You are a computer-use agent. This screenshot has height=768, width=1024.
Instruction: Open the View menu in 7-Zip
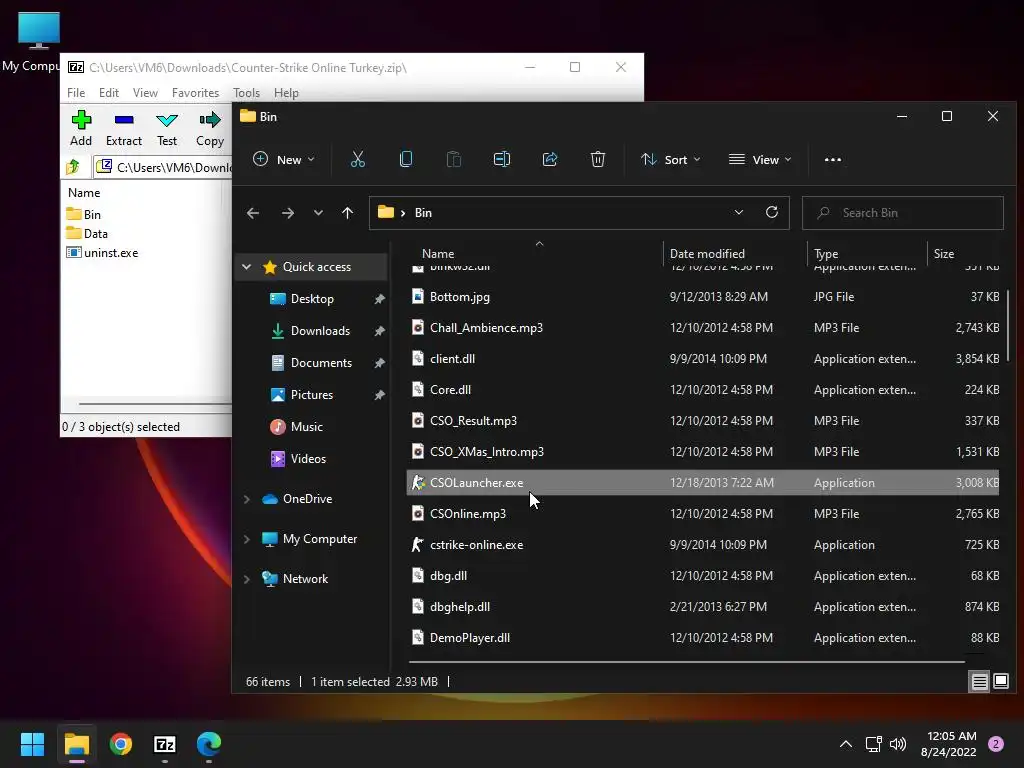click(x=145, y=93)
